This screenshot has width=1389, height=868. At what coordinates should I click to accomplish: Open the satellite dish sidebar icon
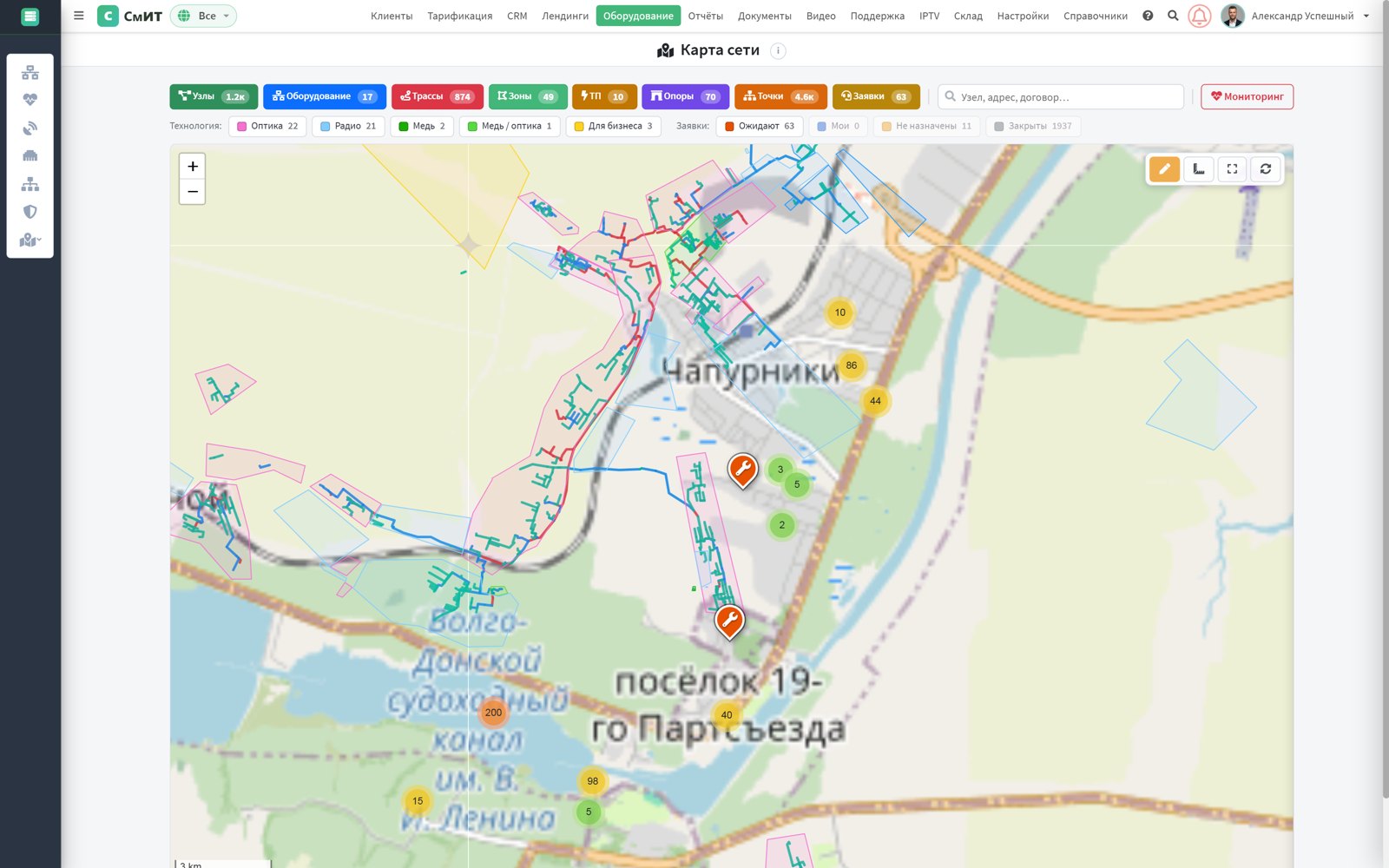30,128
